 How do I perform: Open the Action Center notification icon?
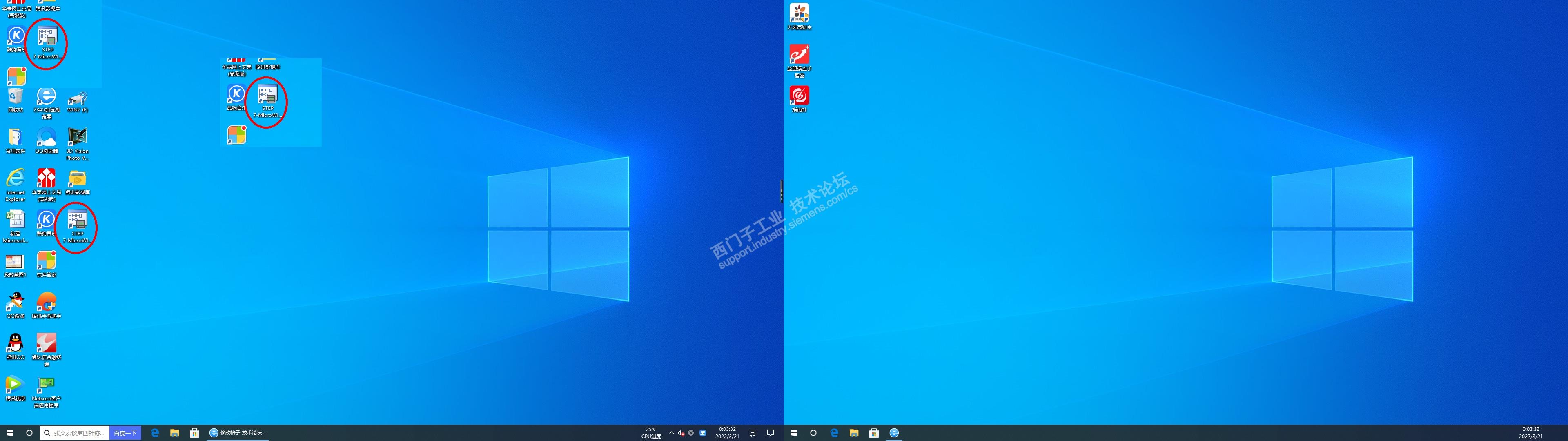[x=771, y=433]
